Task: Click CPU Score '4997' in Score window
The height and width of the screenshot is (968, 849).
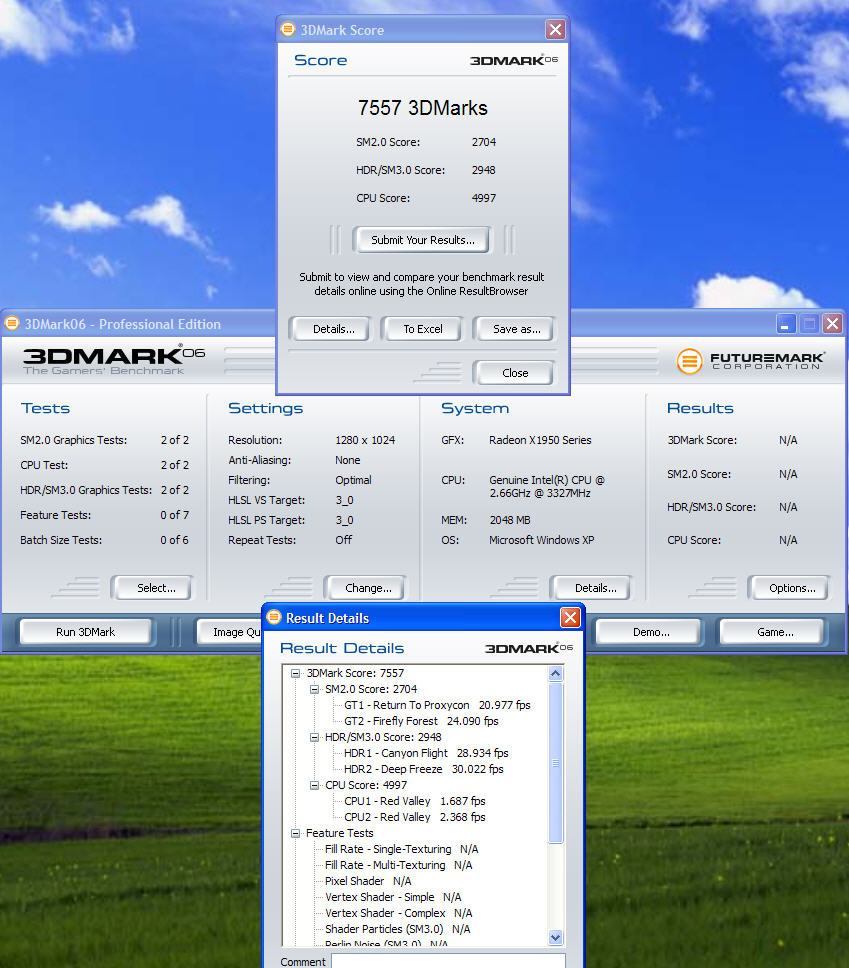Action: pos(483,198)
